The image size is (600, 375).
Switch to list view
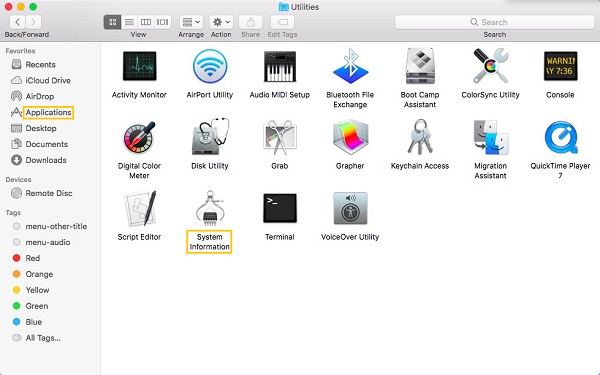point(129,22)
